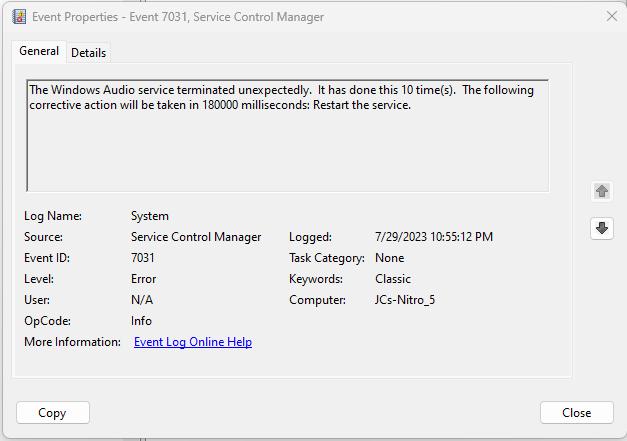Click the Log Name value System
Viewport: 627px width, 441px height.
point(150,216)
